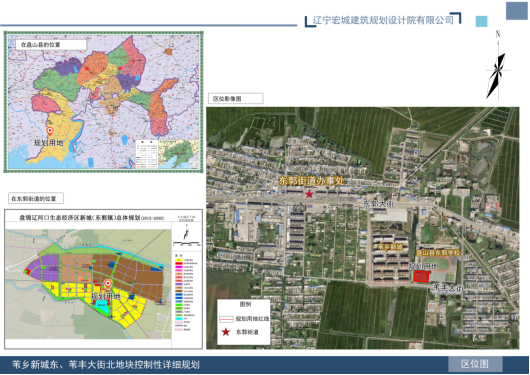The height and width of the screenshot is (375, 530).
Task: Click the red star in the legend box
Action: pyautogui.click(x=225, y=332)
